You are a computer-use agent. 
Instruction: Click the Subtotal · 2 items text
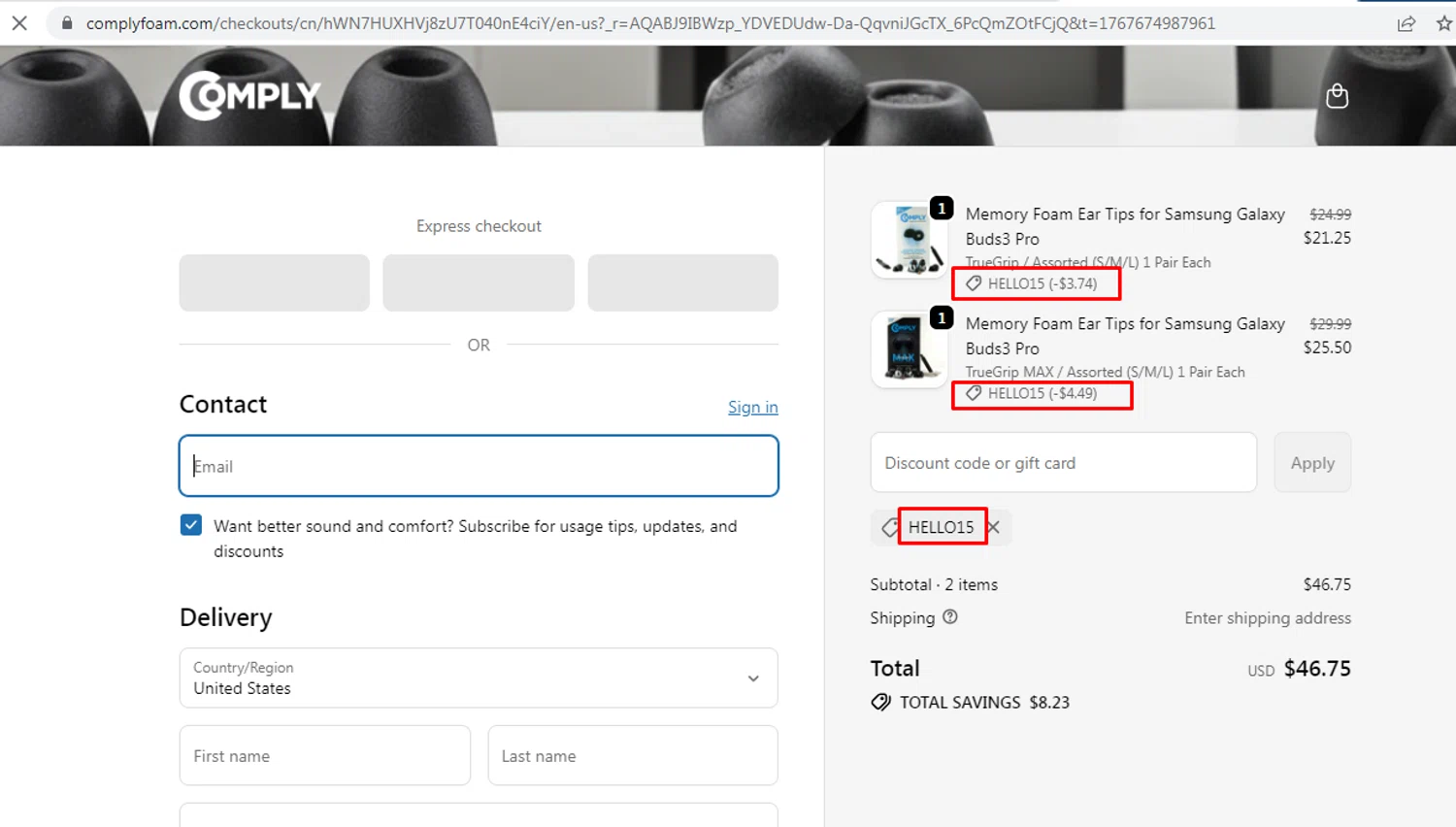coord(934,584)
